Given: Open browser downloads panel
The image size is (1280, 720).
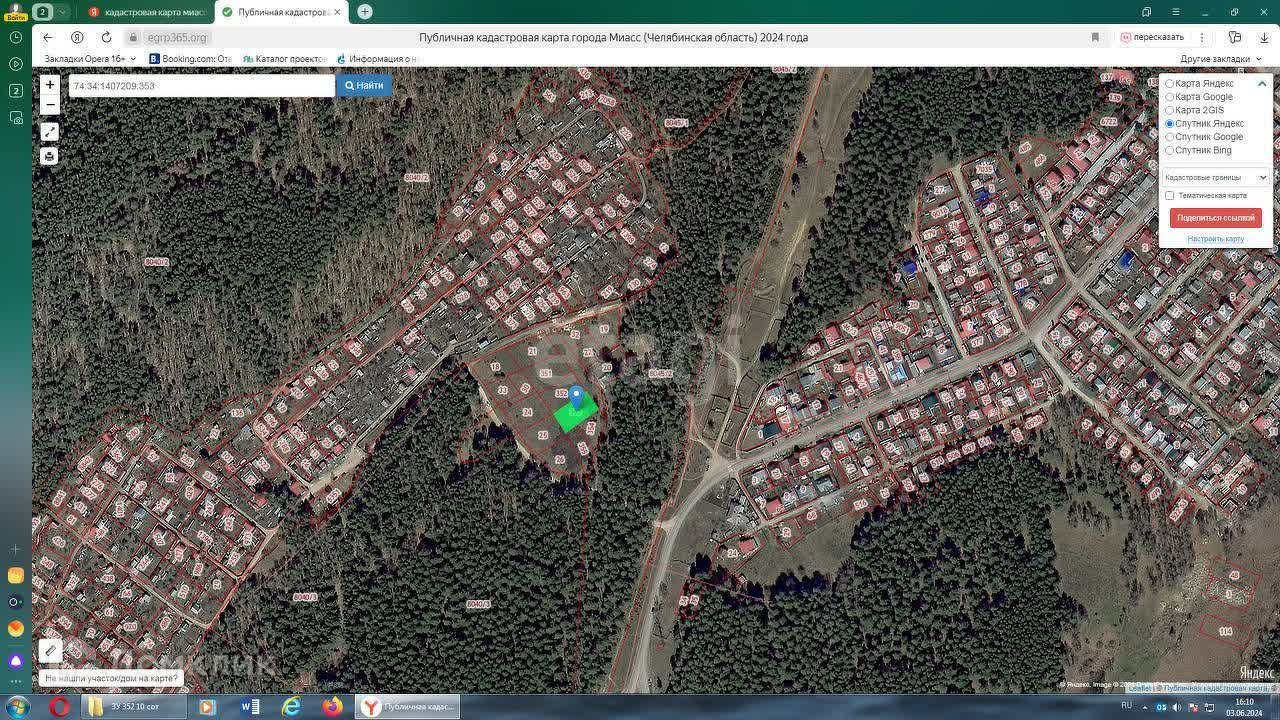Looking at the screenshot, I should (x=1264, y=37).
